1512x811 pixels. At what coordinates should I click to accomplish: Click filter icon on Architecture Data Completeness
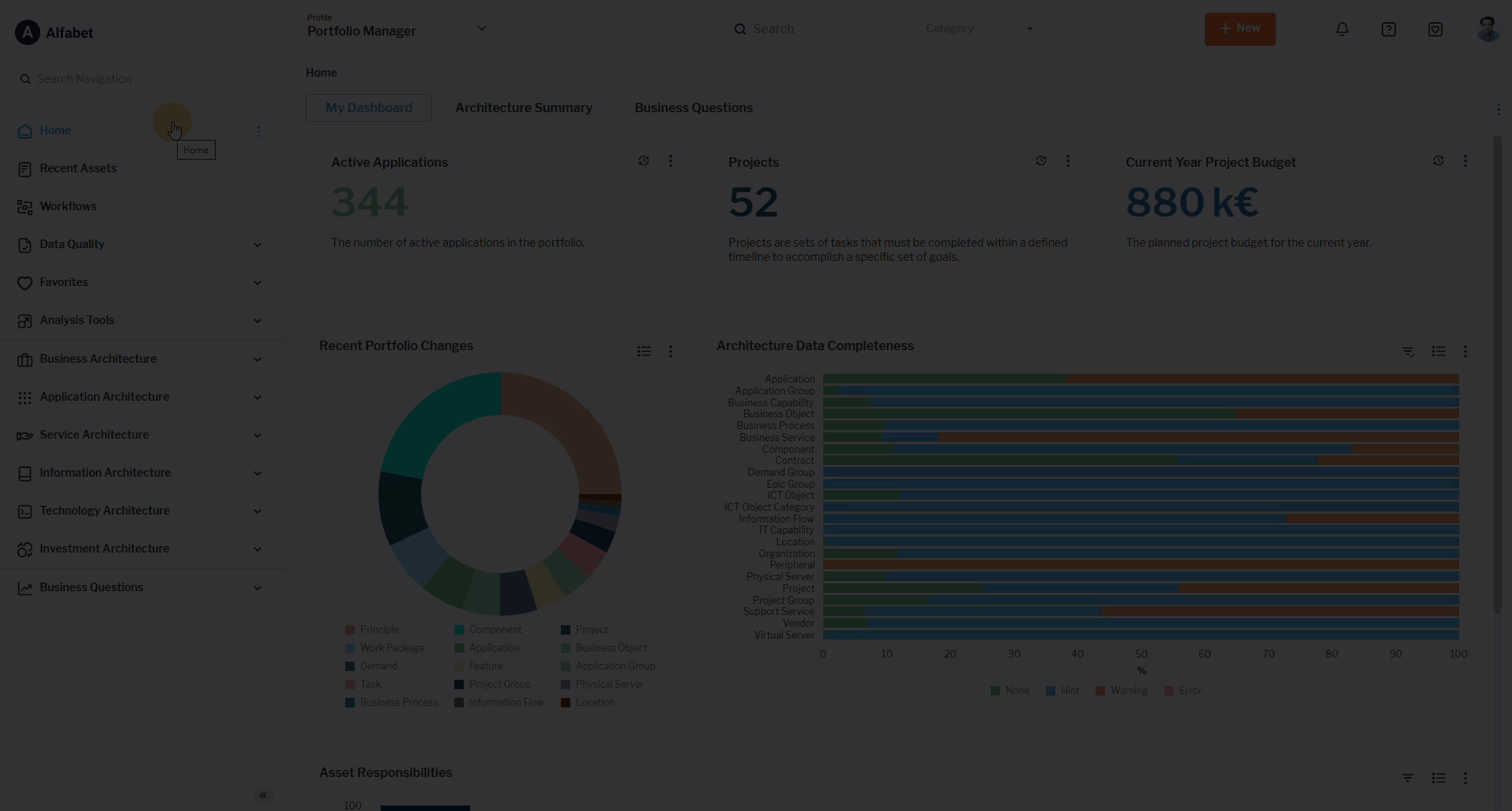point(1408,352)
